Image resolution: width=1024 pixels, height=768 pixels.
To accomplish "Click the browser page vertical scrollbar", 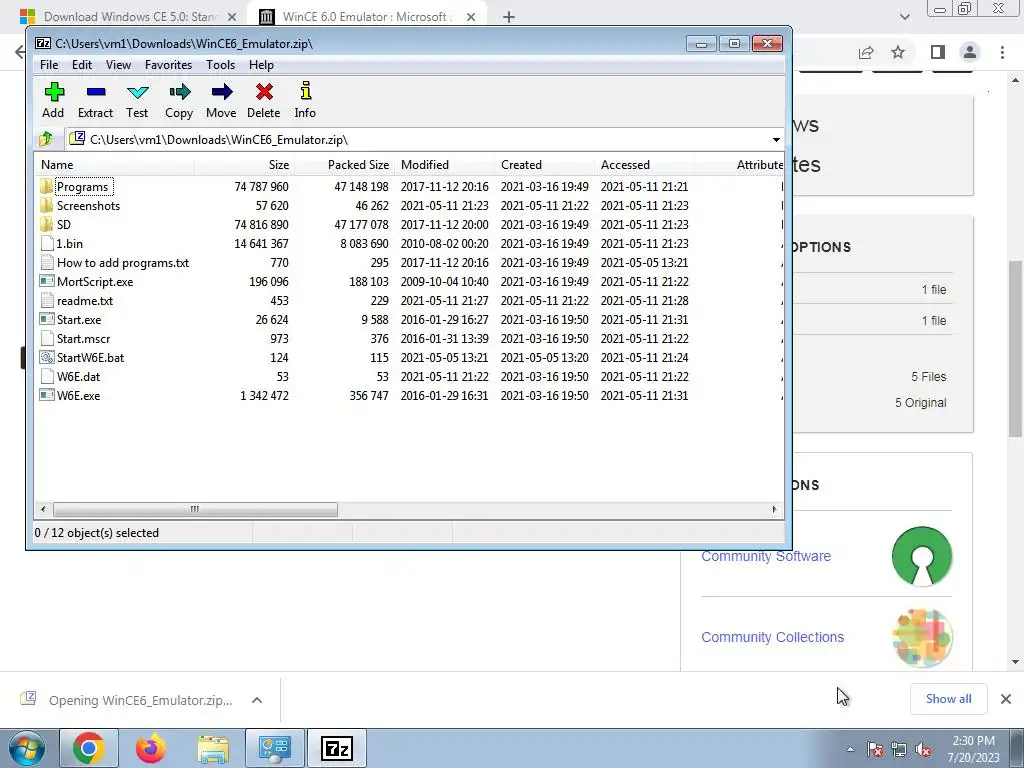I will tap(1015, 349).
